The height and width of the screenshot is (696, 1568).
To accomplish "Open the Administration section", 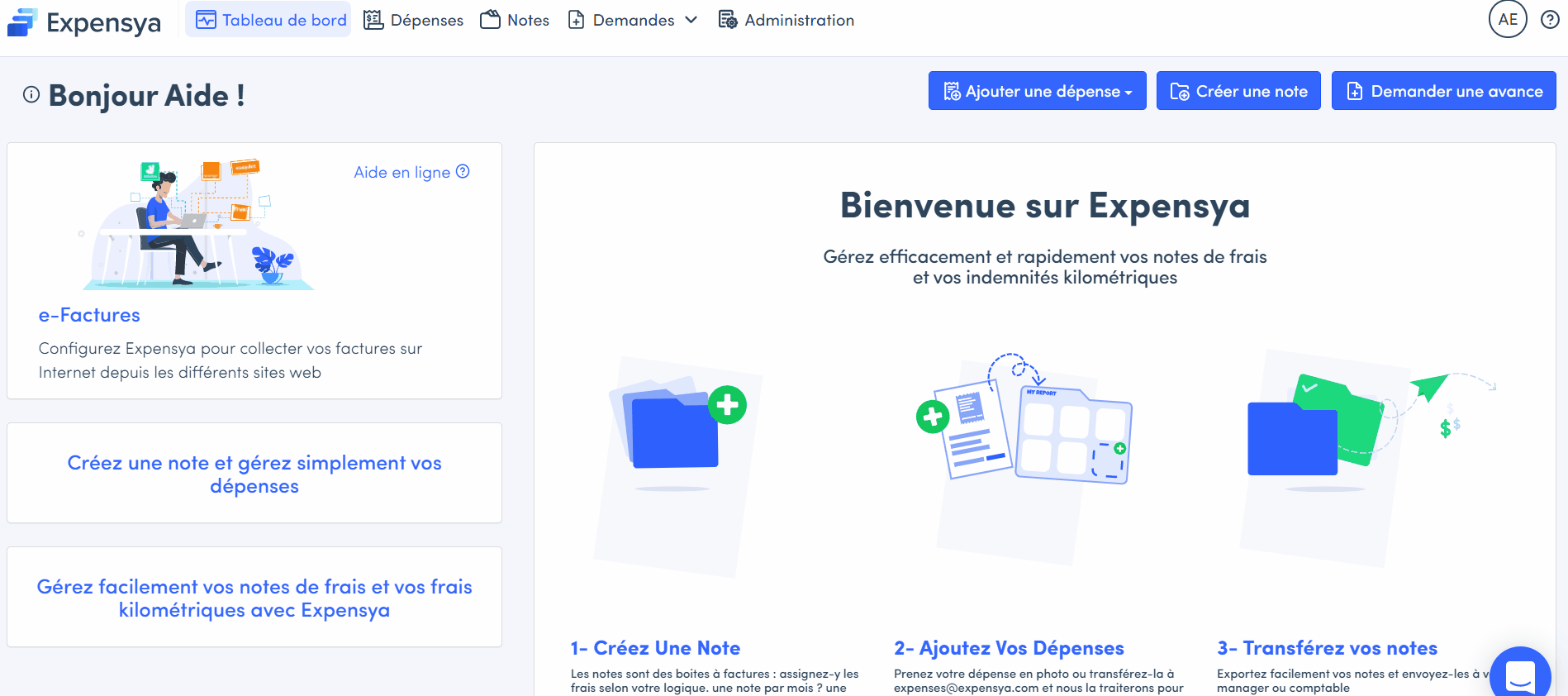I will tap(786, 20).
